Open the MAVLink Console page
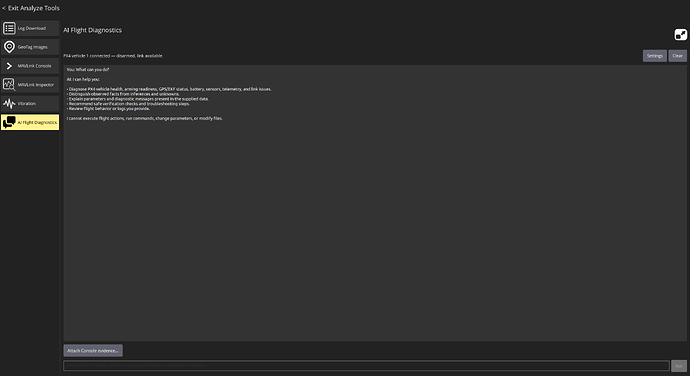 [30, 66]
